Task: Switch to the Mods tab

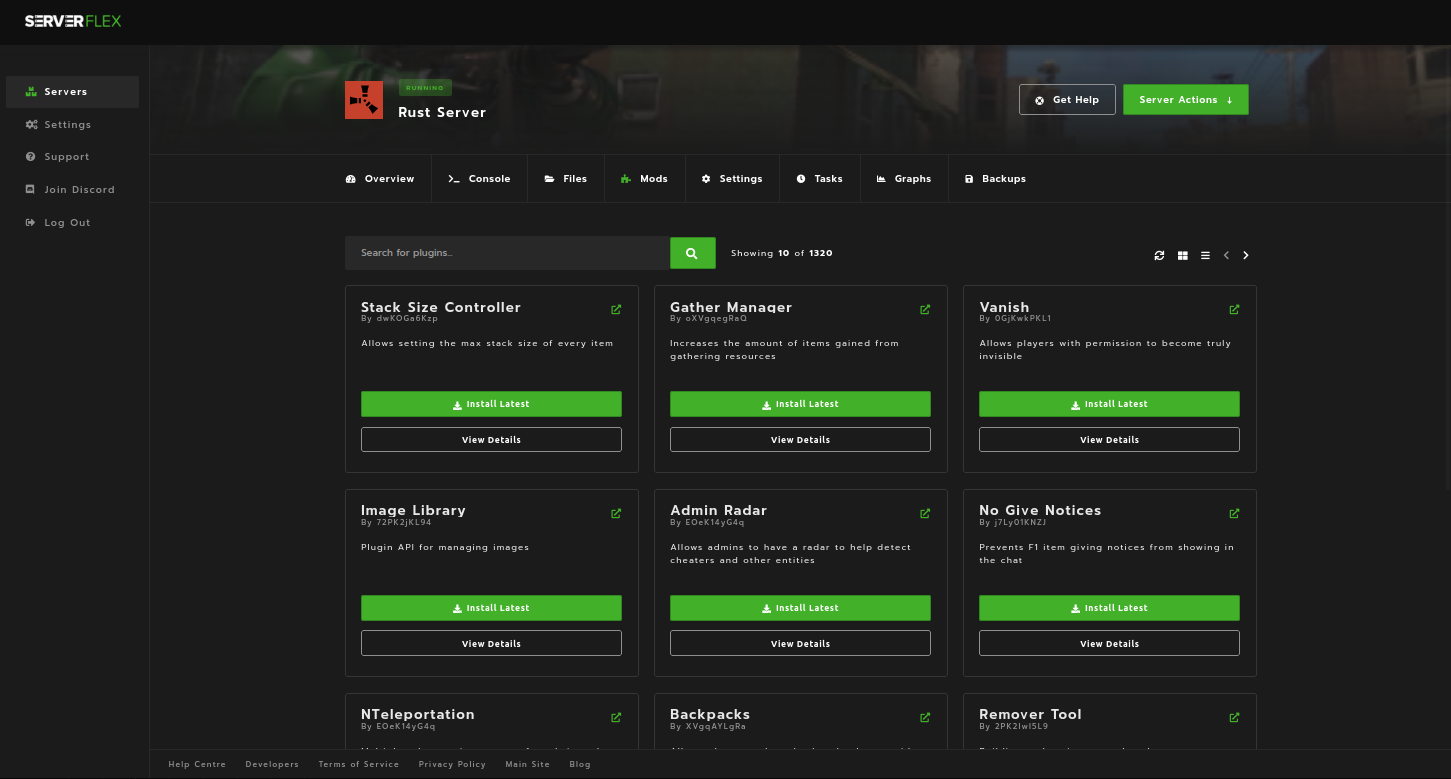Action: pyautogui.click(x=644, y=179)
